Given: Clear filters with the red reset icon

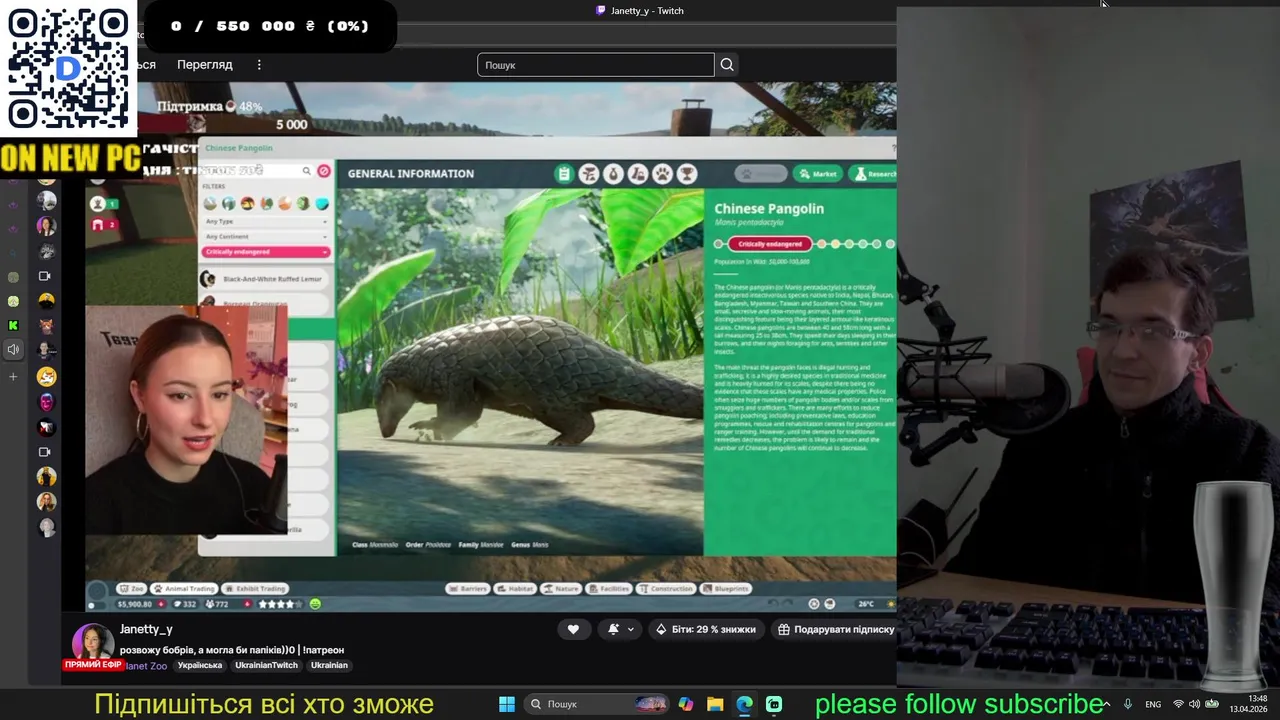Looking at the screenshot, I should click(323, 171).
